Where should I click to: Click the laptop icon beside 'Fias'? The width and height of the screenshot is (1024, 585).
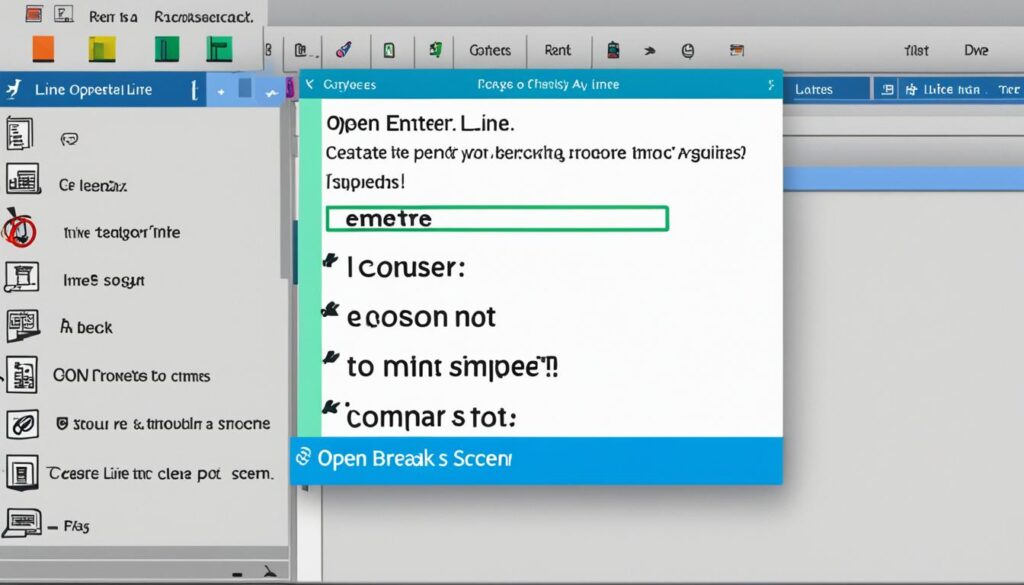click(x=22, y=521)
